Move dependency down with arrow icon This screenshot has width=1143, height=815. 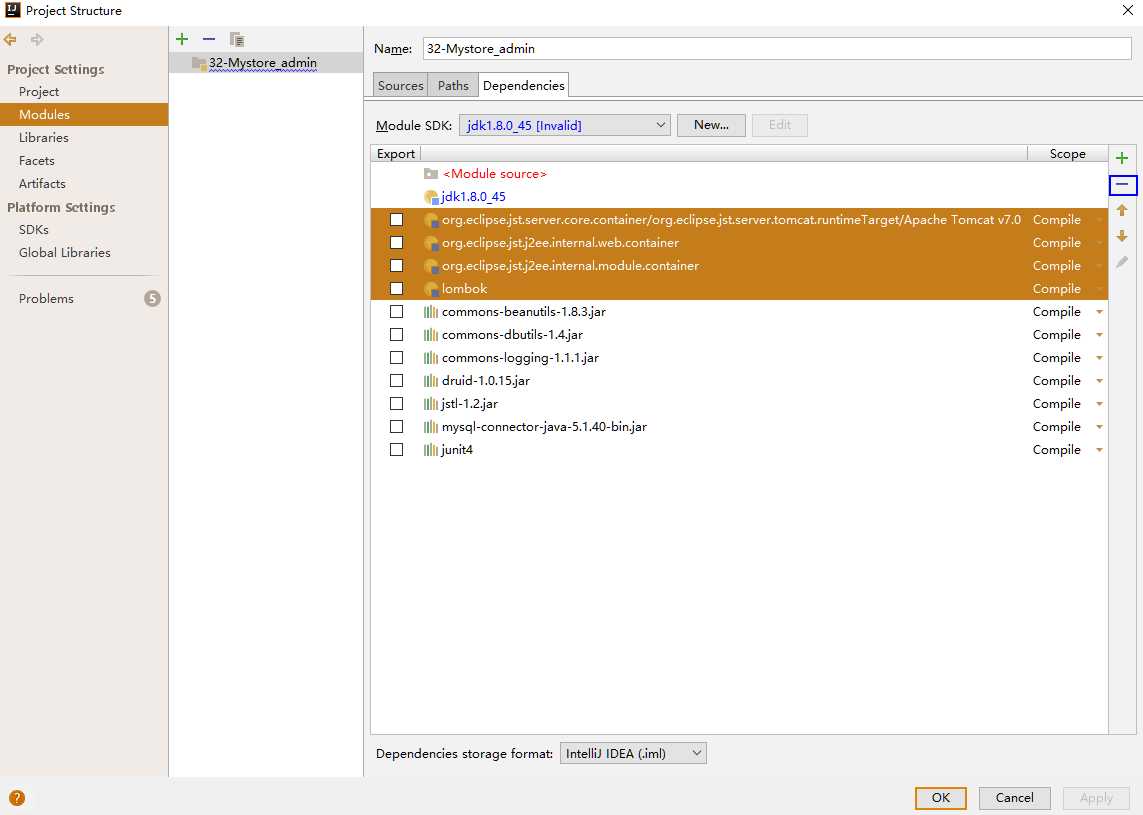[x=1122, y=236]
